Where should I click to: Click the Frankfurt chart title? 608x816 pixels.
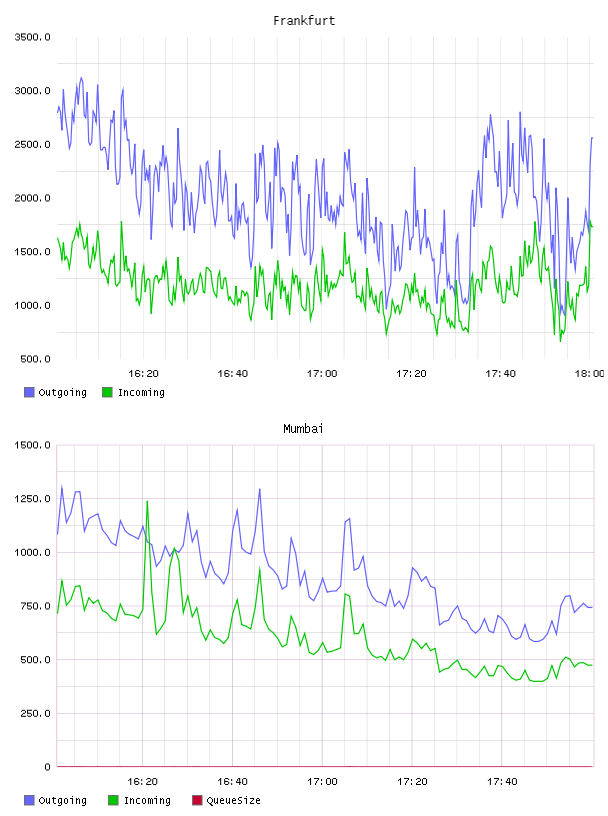pyautogui.click(x=304, y=21)
